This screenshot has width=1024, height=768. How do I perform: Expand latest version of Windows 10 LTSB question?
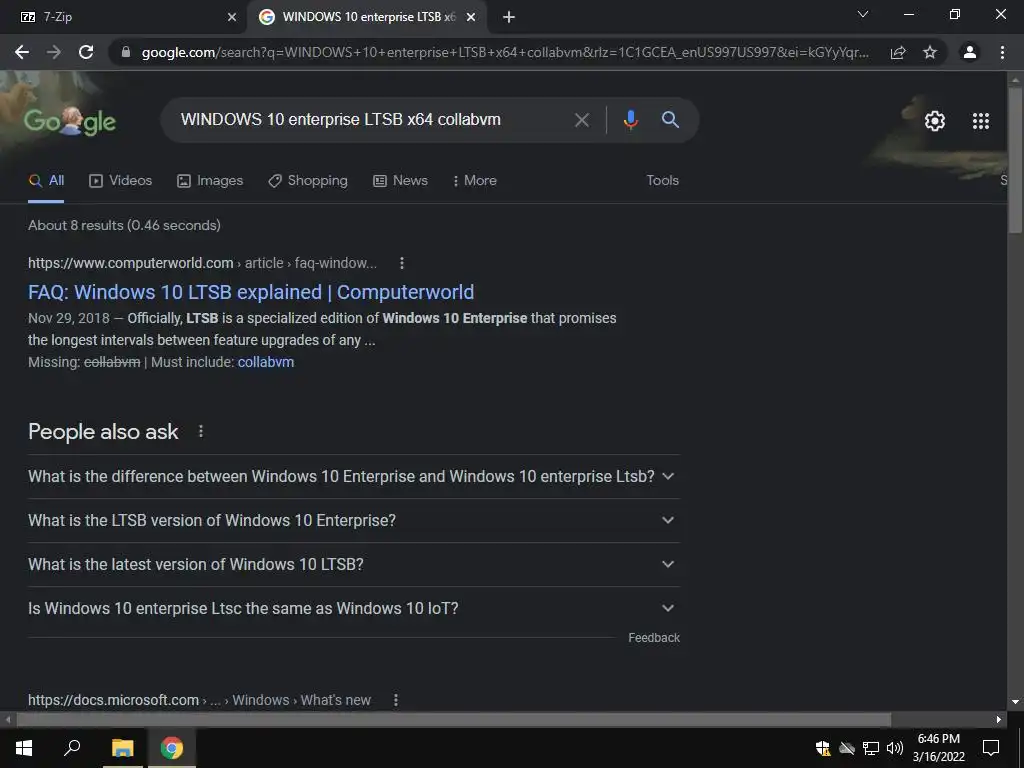354,564
